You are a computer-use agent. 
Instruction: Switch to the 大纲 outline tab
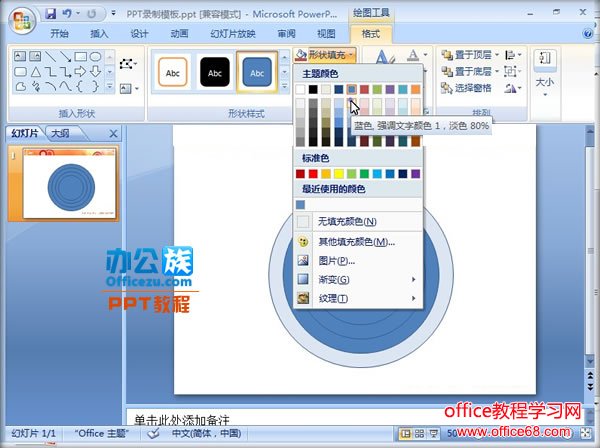(60, 134)
